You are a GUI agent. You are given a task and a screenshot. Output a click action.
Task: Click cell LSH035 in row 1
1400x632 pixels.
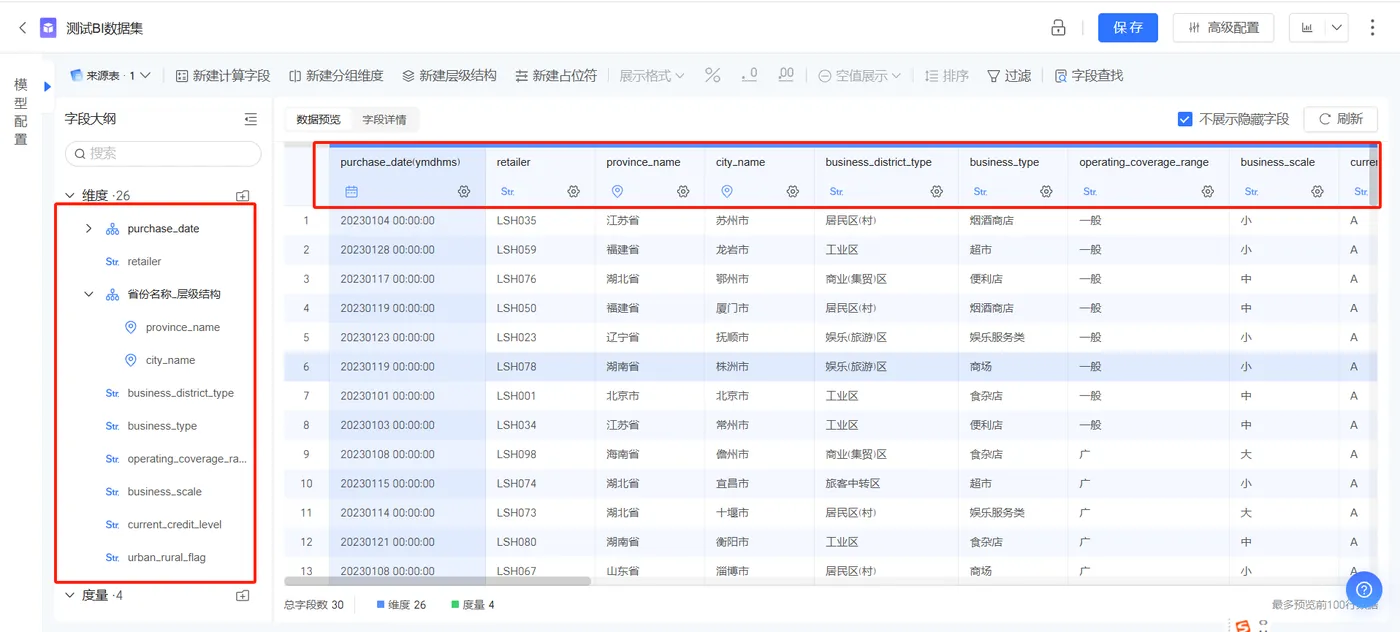[x=516, y=220]
